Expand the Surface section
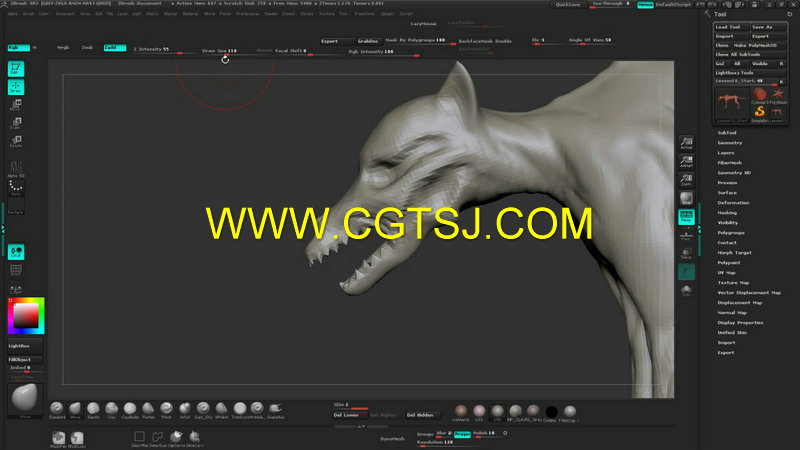Image resolution: width=800 pixels, height=450 pixels. (727, 193)
